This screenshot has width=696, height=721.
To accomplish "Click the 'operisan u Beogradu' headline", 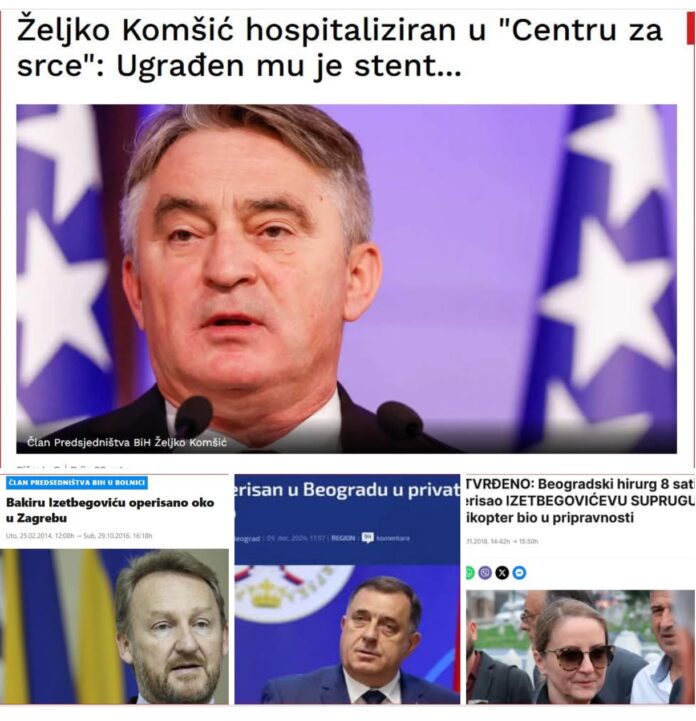I will tap(347, 490).
